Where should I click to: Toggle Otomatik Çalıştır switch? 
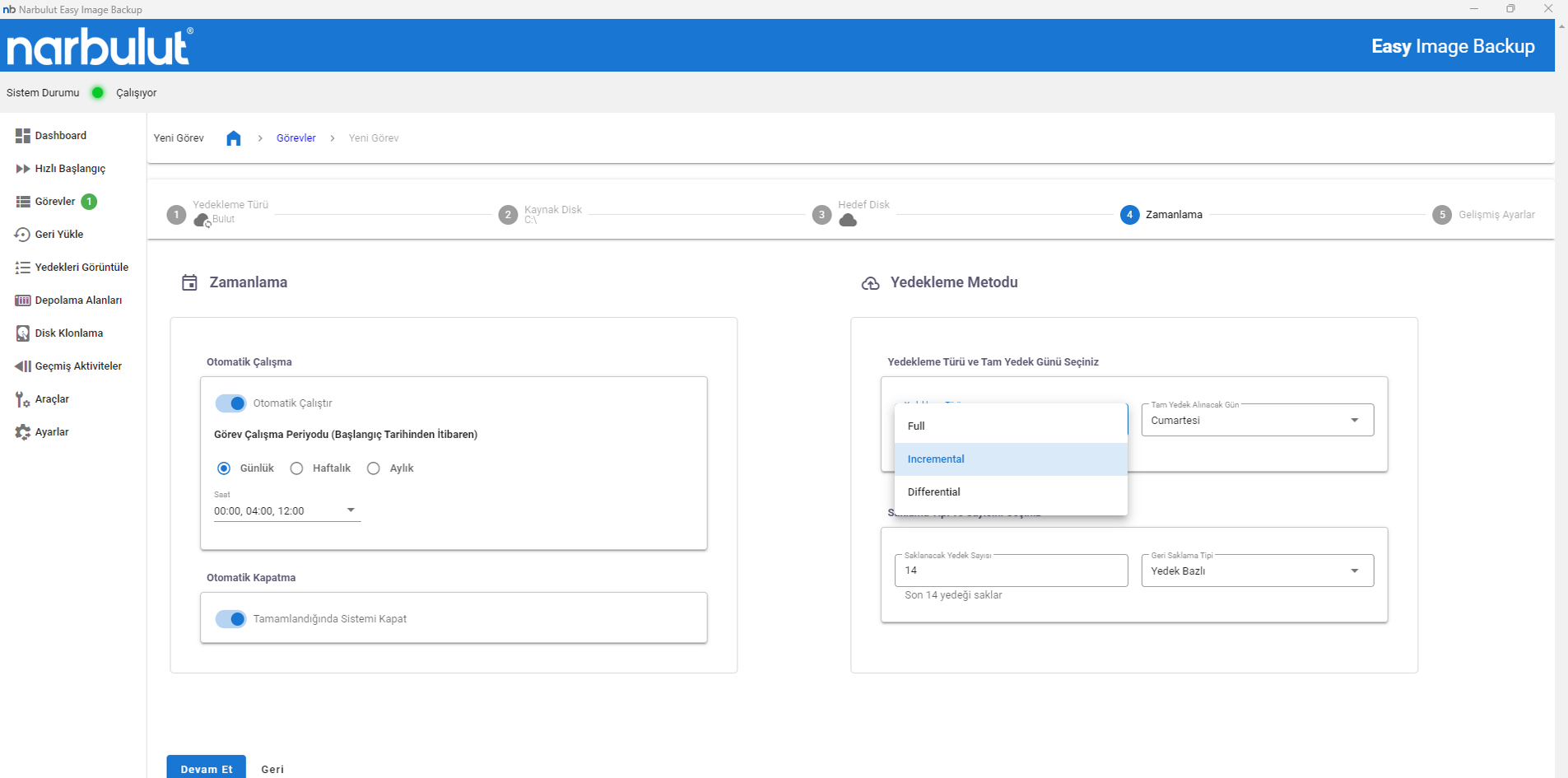pos(230,403)
